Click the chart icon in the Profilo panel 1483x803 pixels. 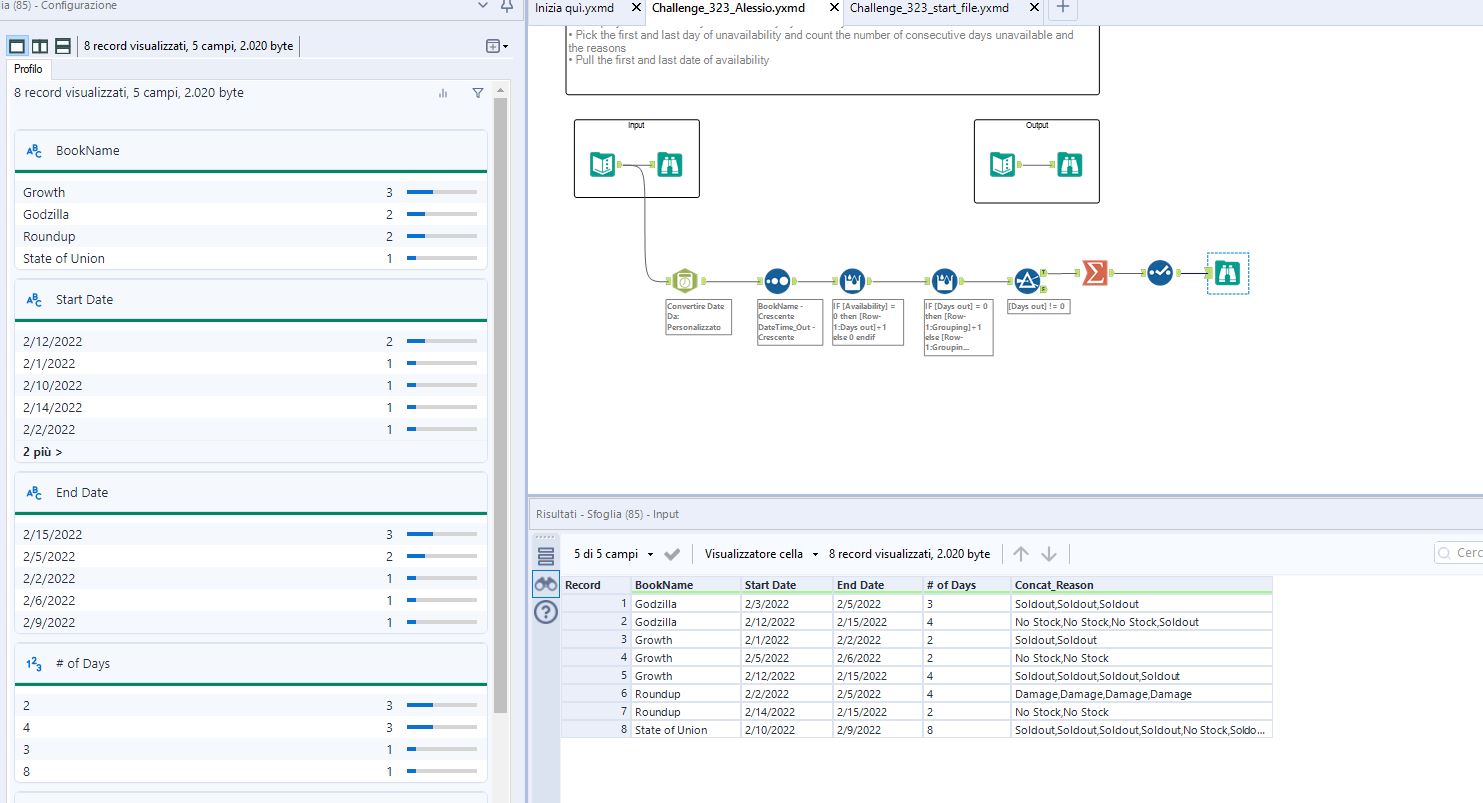[x=442, y=92]
